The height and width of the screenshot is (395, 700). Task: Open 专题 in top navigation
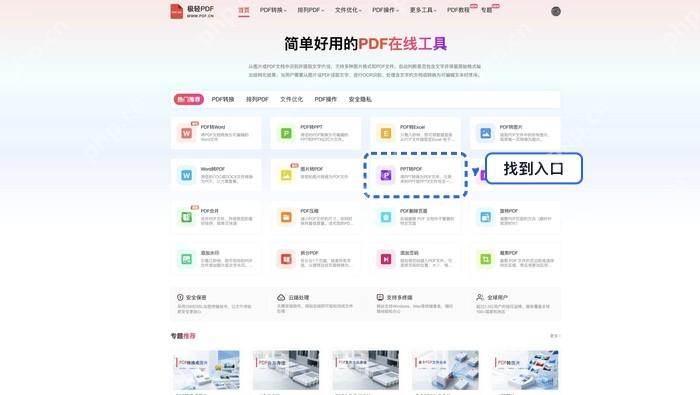[487, 10]
